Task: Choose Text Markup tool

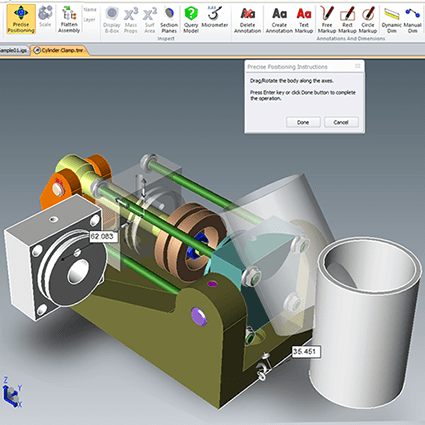Action: pos(304,20)
